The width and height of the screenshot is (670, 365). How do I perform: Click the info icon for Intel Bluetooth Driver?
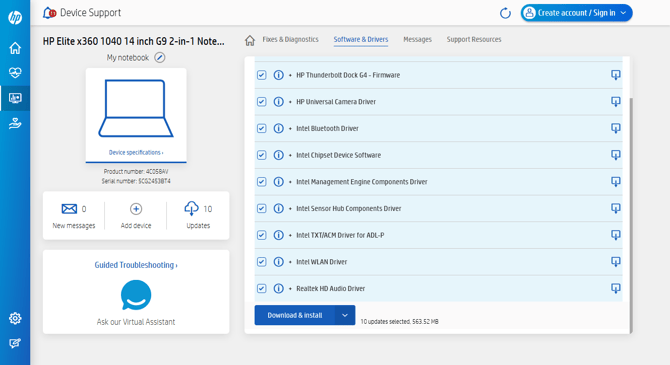point(278,128)
